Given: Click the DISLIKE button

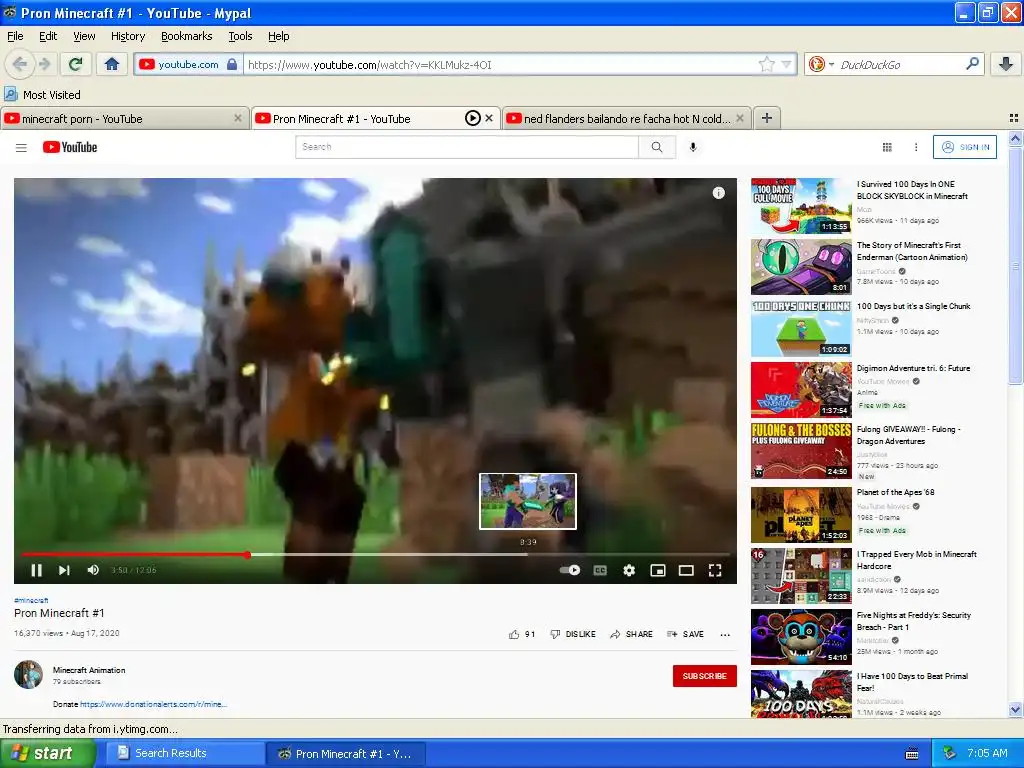Looking at the screenshot, I should (573, 634).
